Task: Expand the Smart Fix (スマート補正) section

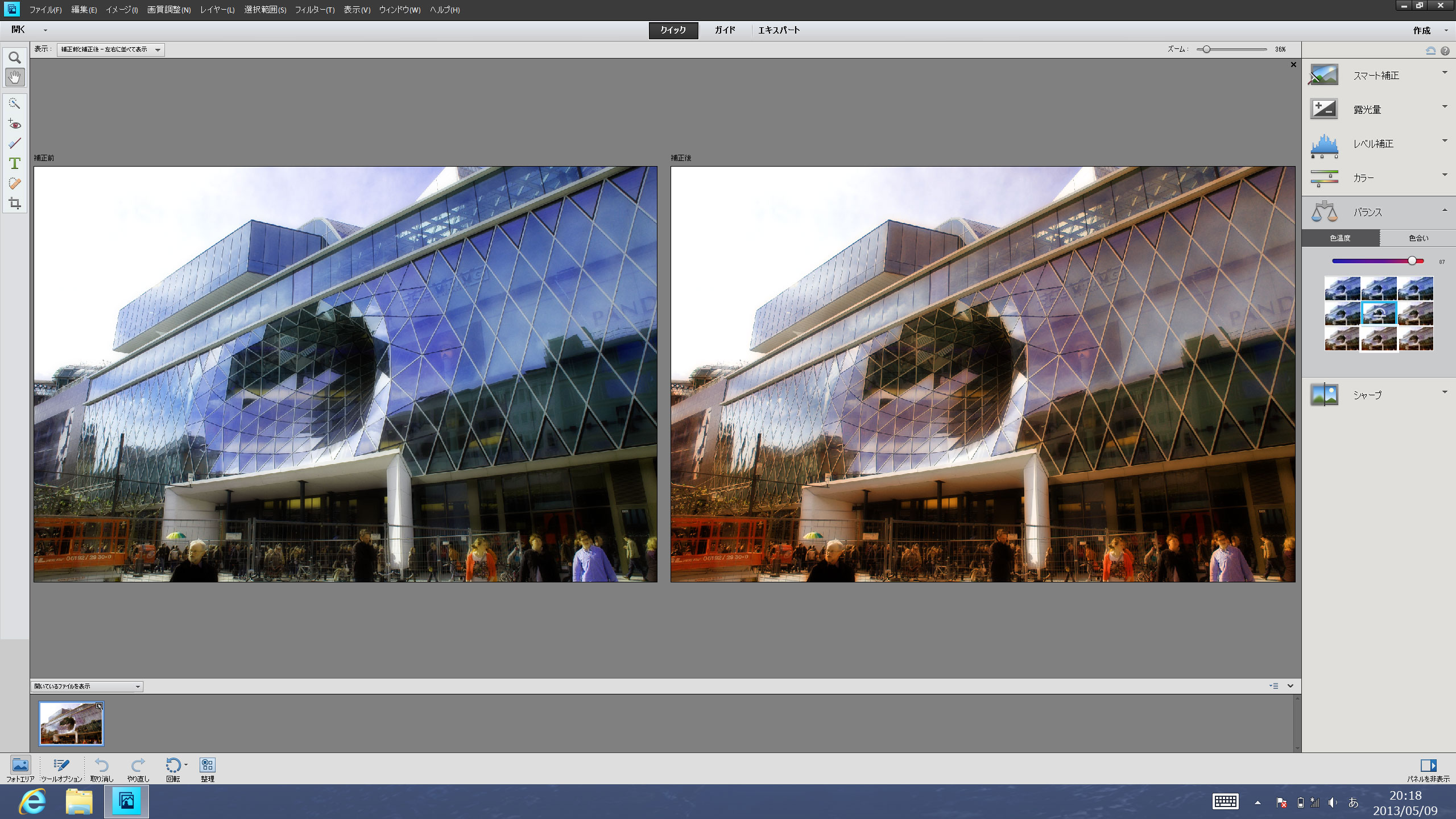Action: tap(1376, 75)
